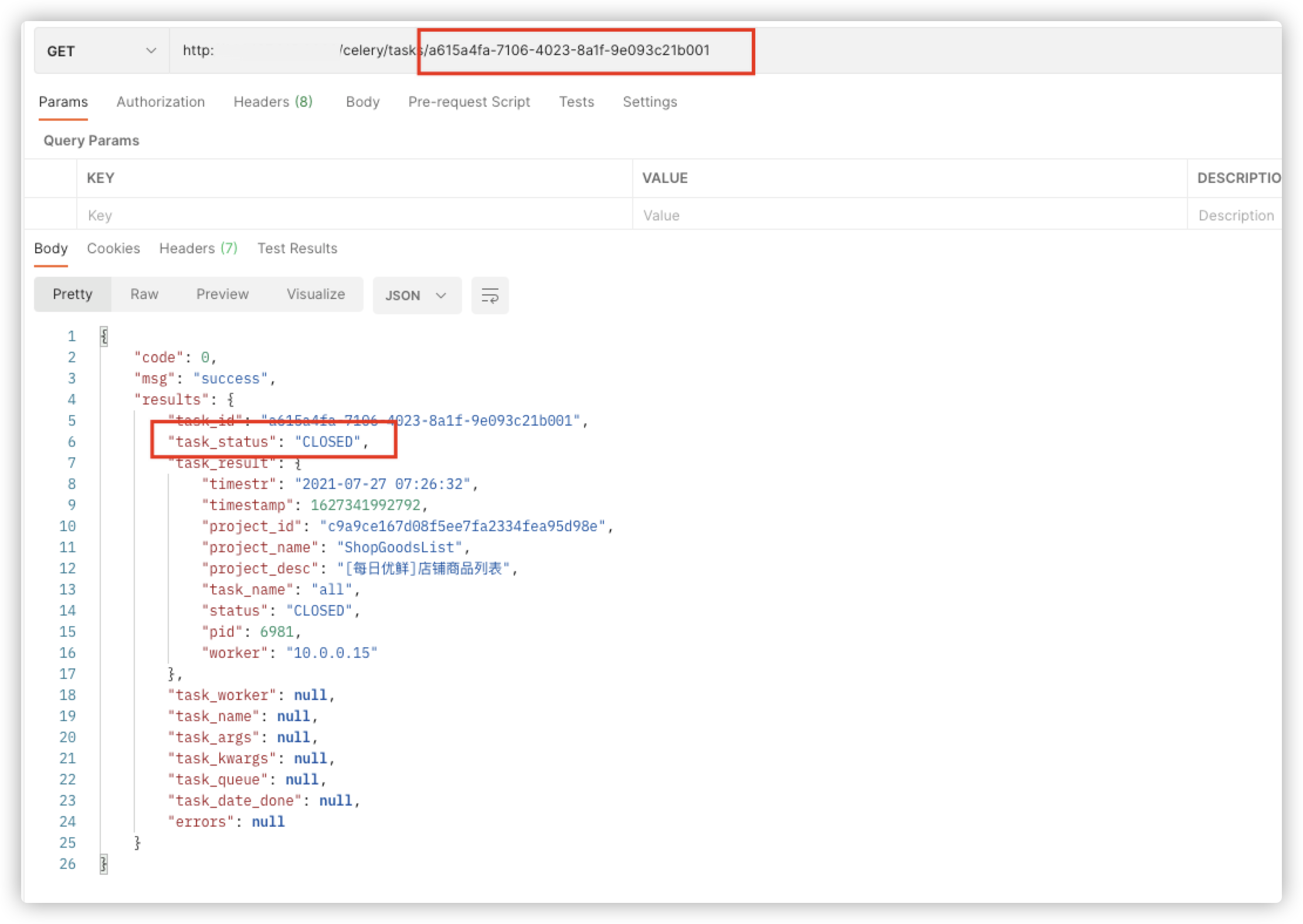Viewport: 1303px width, 924px height.
Task: Switch to the response Cookies tab
Action: (113, 248)
